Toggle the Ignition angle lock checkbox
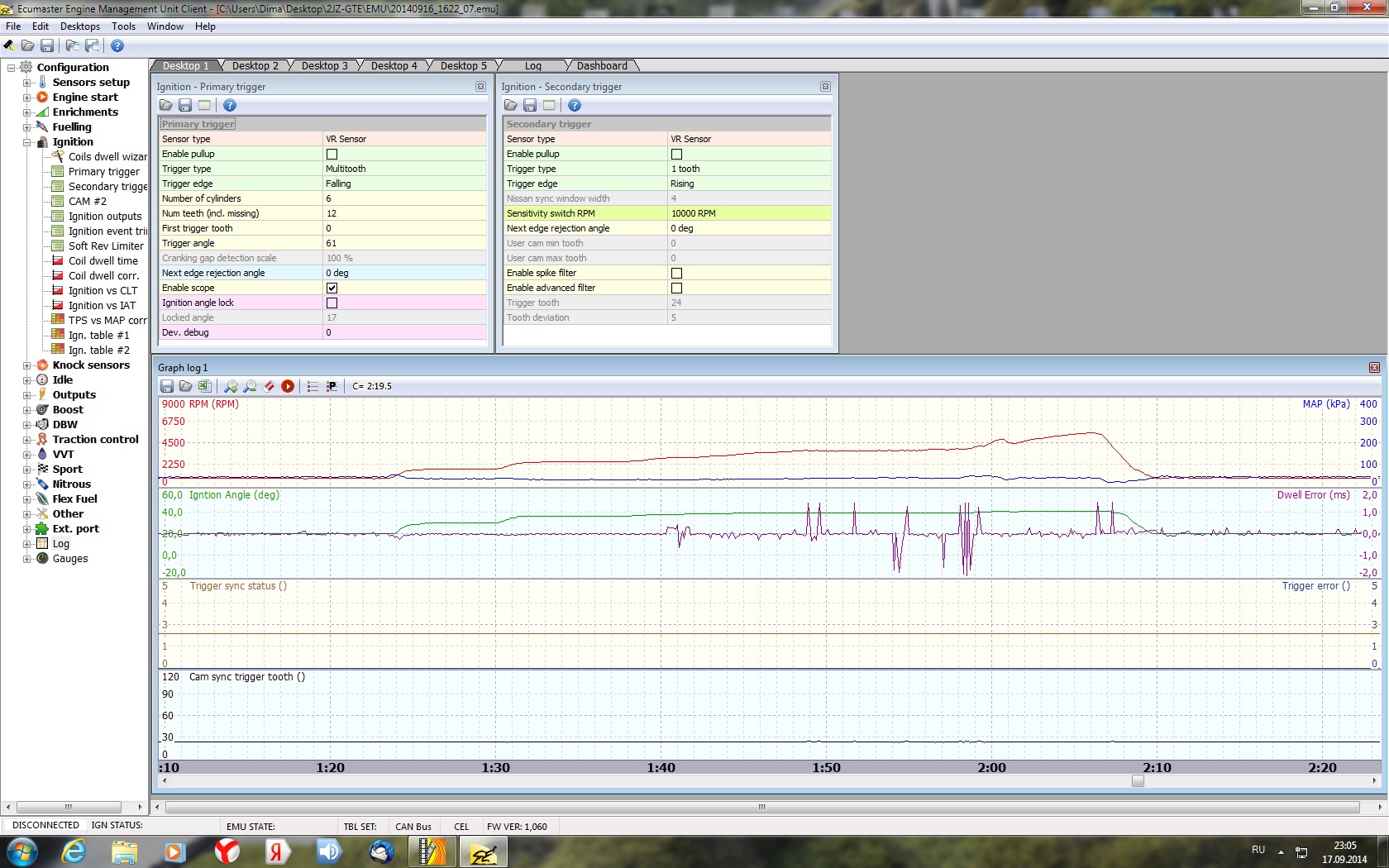This screenshot has height=868, width=1389. 332,303
